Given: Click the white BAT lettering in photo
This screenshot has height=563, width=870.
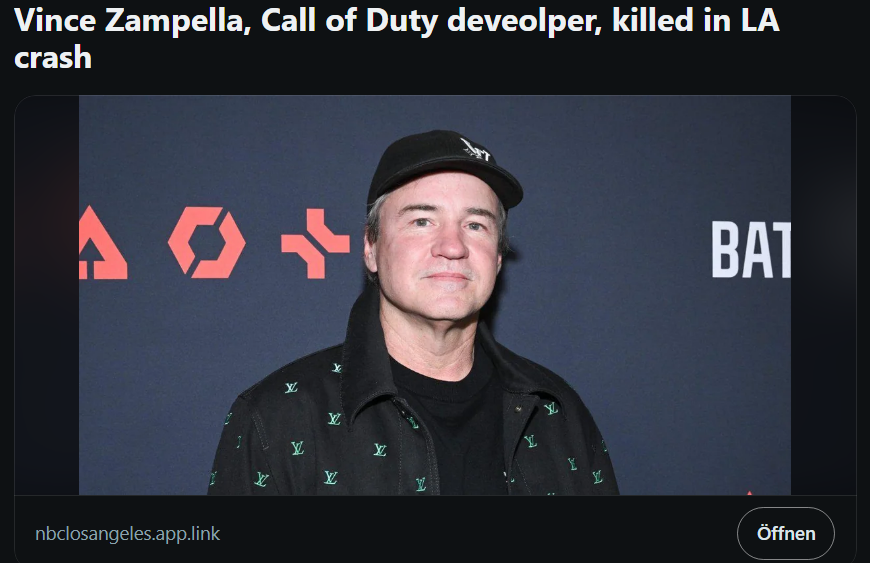Looking at the screenshot, I should click(751, 250).
